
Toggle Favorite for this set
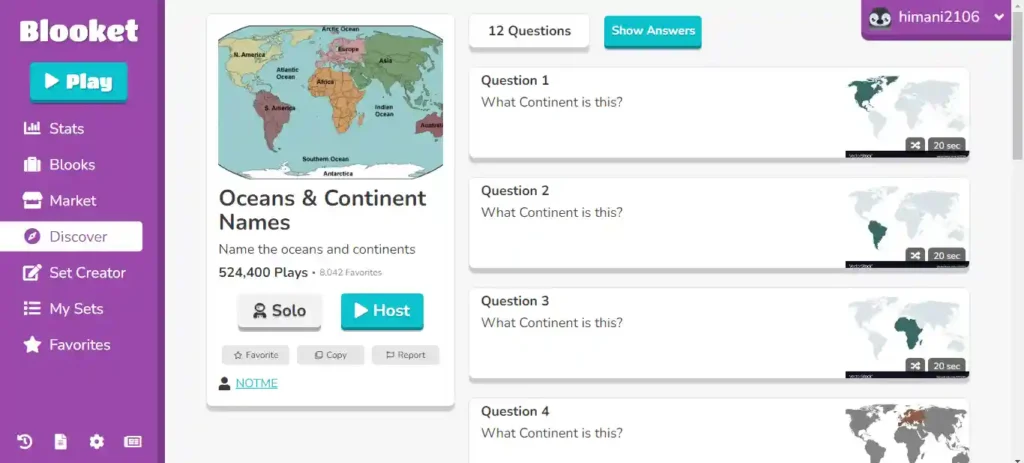click(x=255, y=355)
